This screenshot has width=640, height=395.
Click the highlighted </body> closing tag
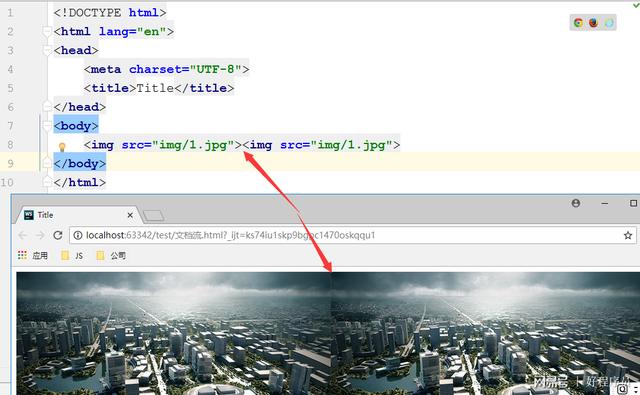[x=80, y=163]
